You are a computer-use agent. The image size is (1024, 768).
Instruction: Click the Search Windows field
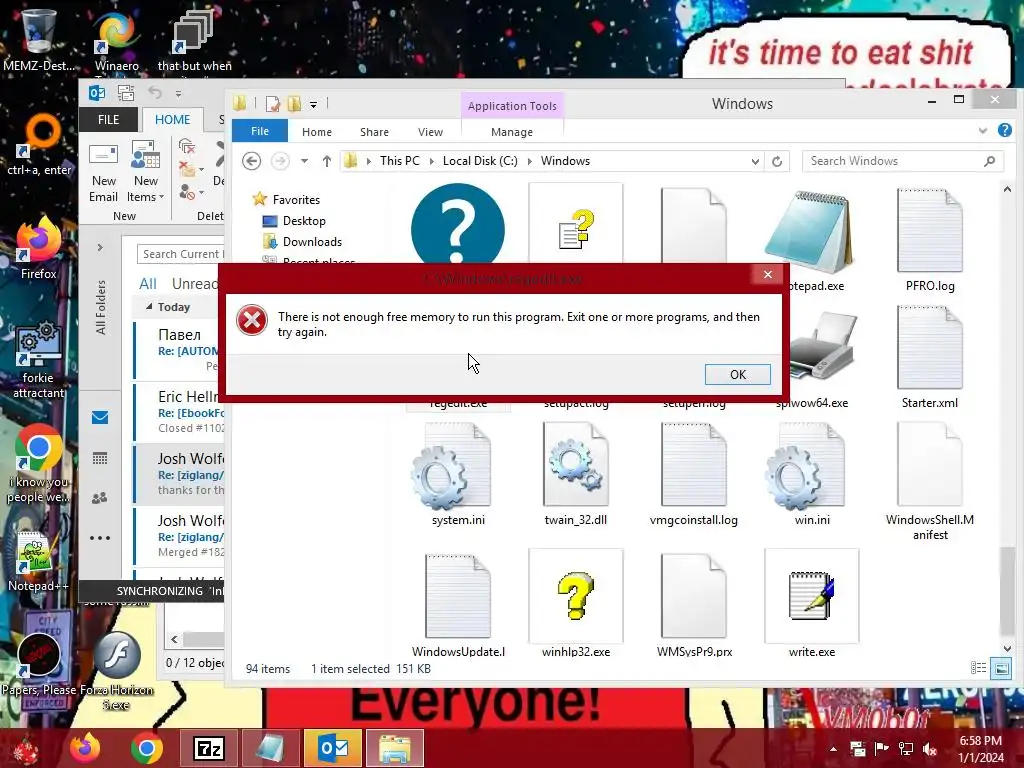click(903, 161)
